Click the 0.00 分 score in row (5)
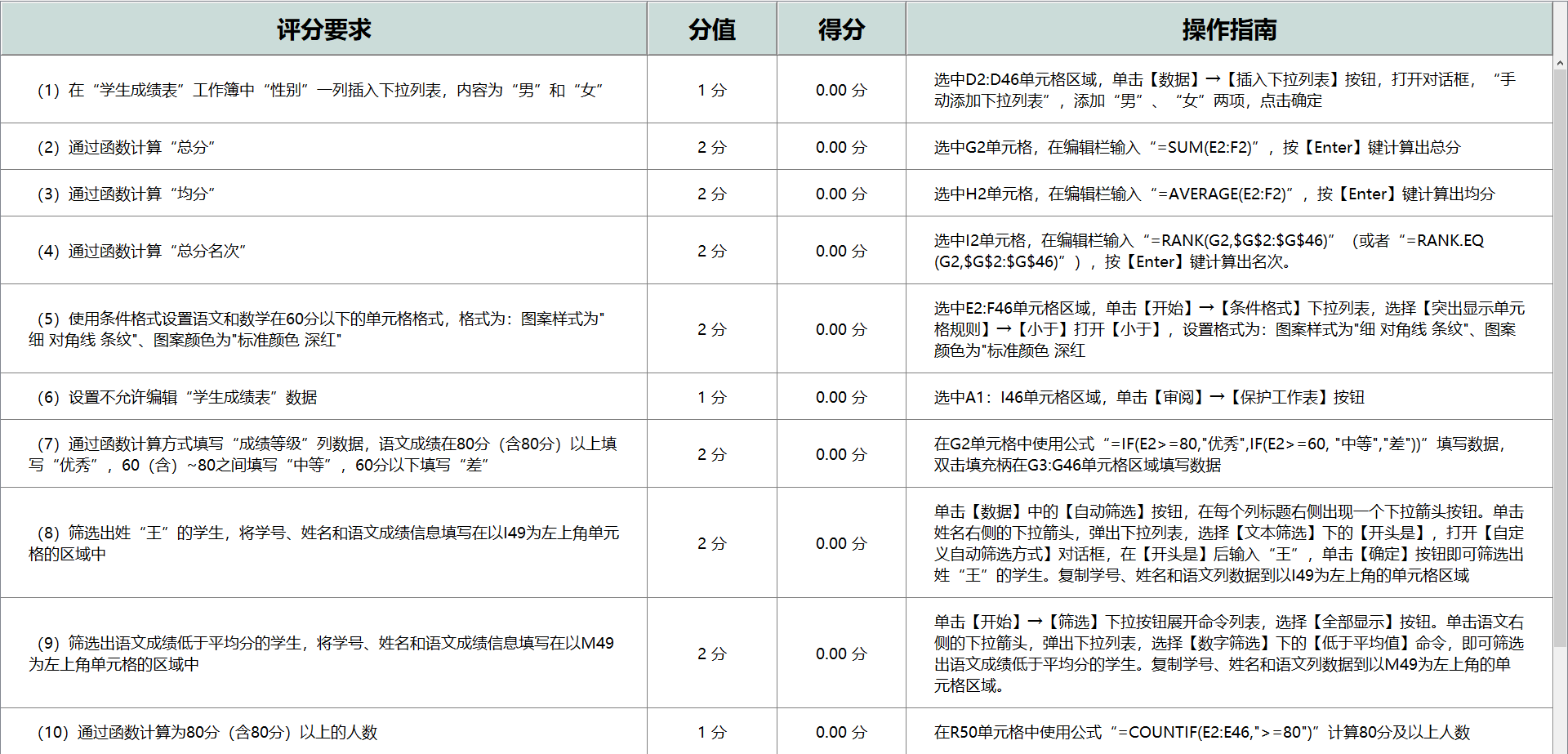This screenshot has height=754, width=1568. coord(841,329)
